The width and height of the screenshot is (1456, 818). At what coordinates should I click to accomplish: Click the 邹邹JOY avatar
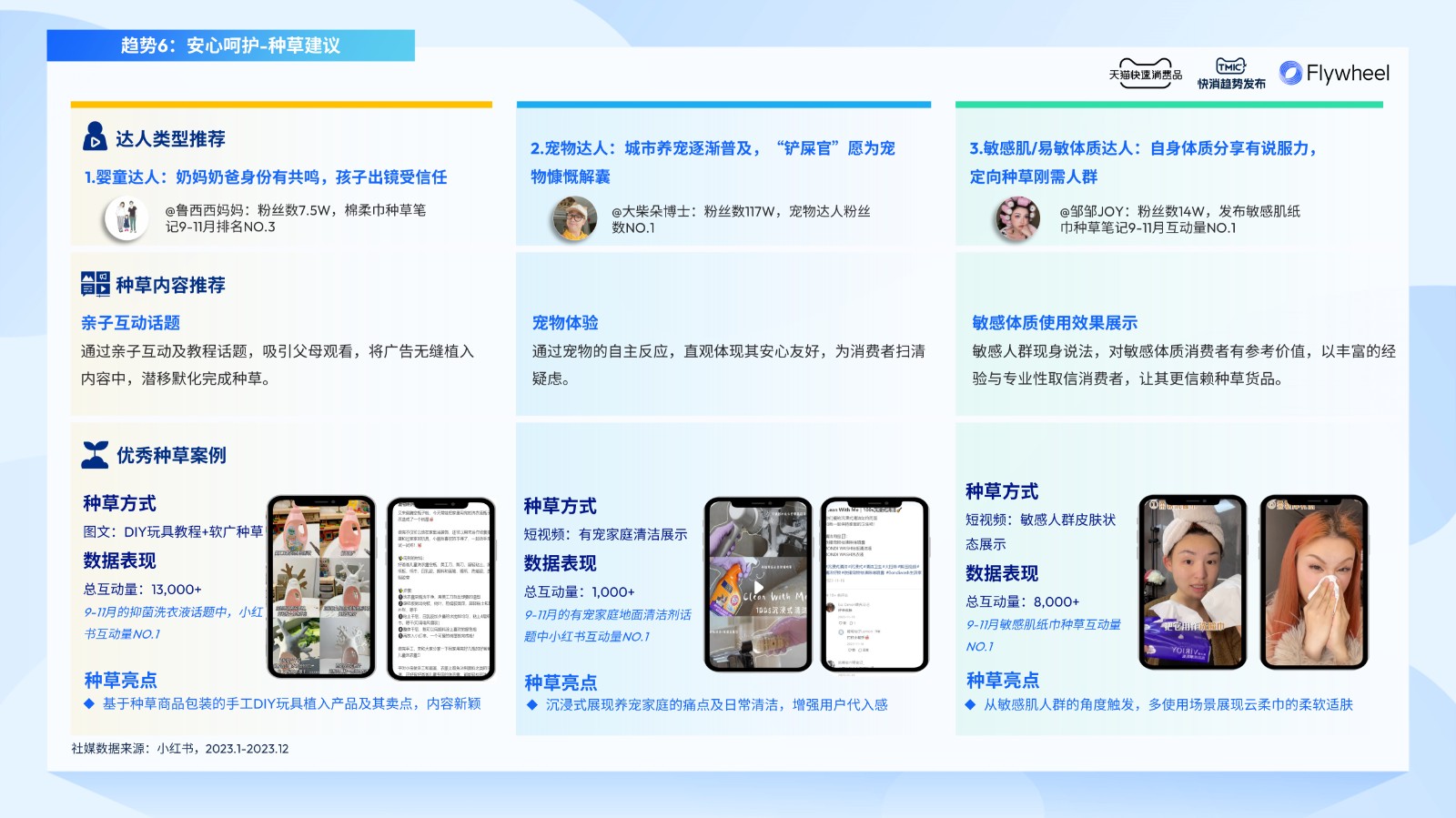tap(1016, 219)
